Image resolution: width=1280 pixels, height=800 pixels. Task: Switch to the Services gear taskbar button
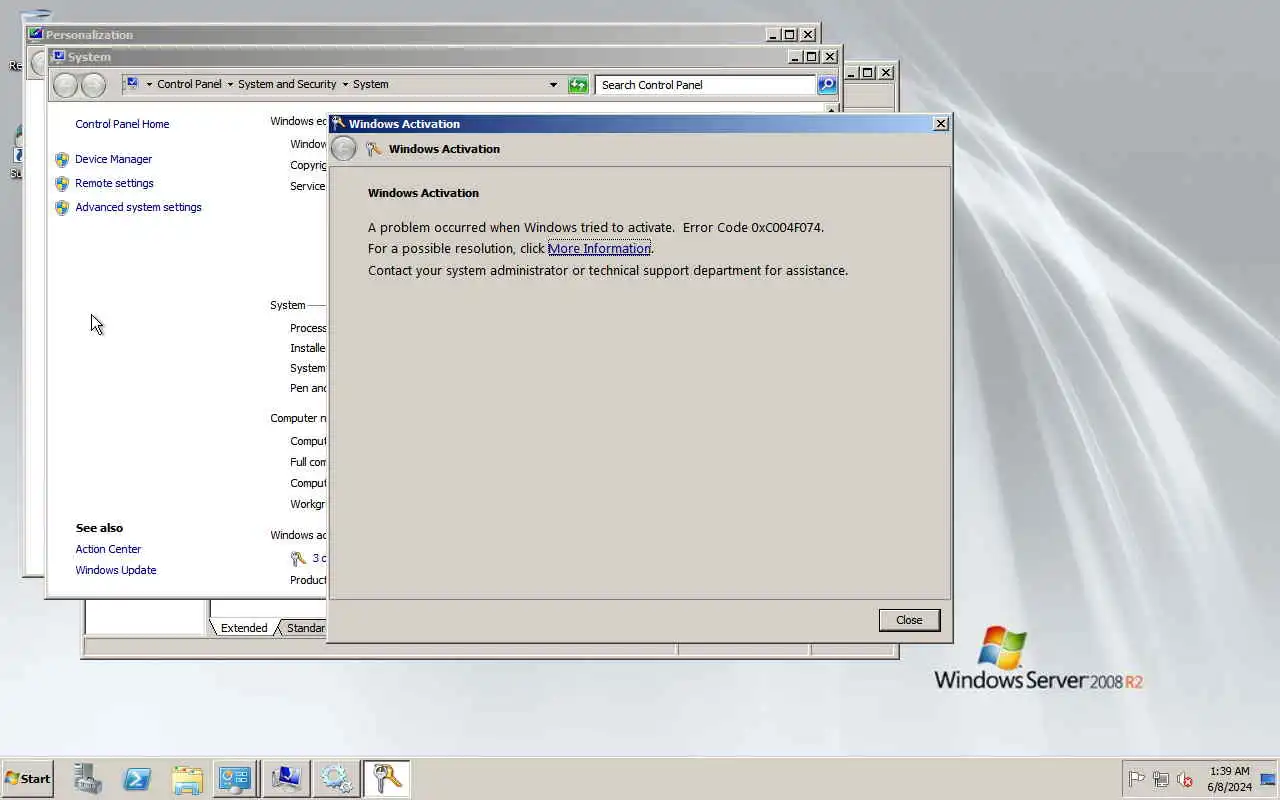coord(336,778)
